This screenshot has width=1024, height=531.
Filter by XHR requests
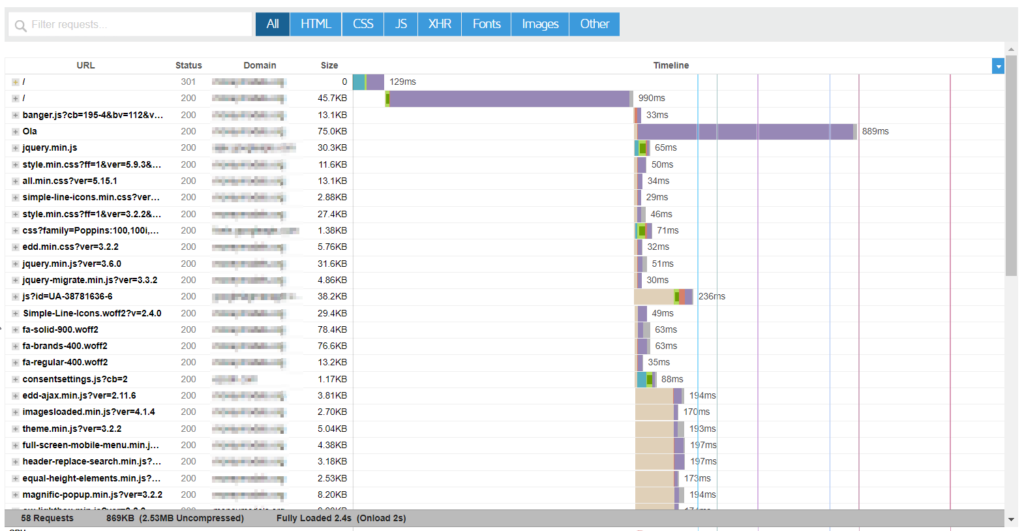click(439, 24)
